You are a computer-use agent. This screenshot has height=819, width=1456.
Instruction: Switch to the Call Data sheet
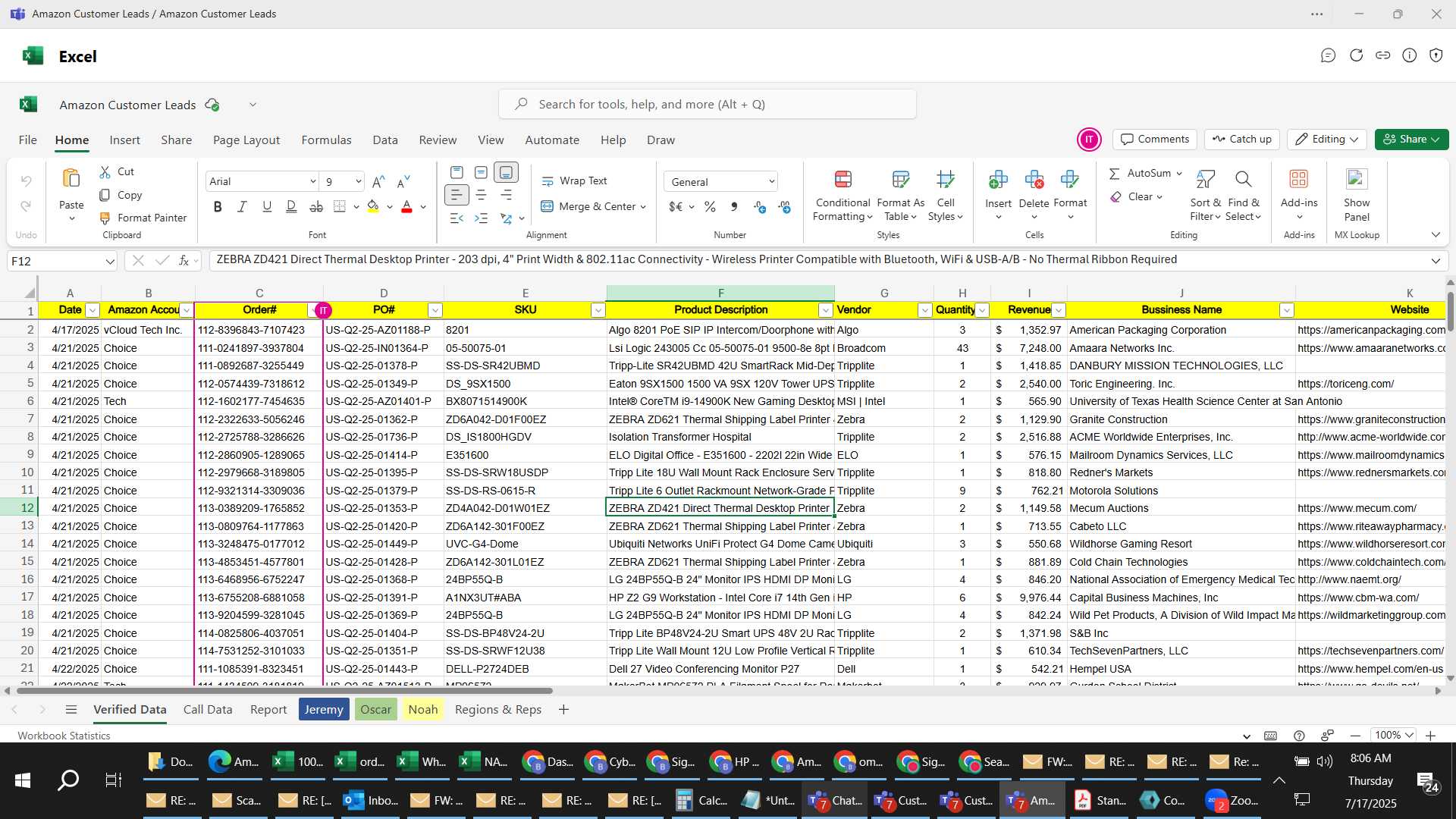coord(208,710)
